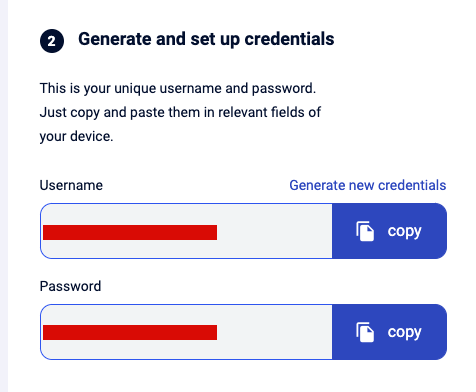Select the Username input field
The image size is (476, 392).
(x=186, y=231)
